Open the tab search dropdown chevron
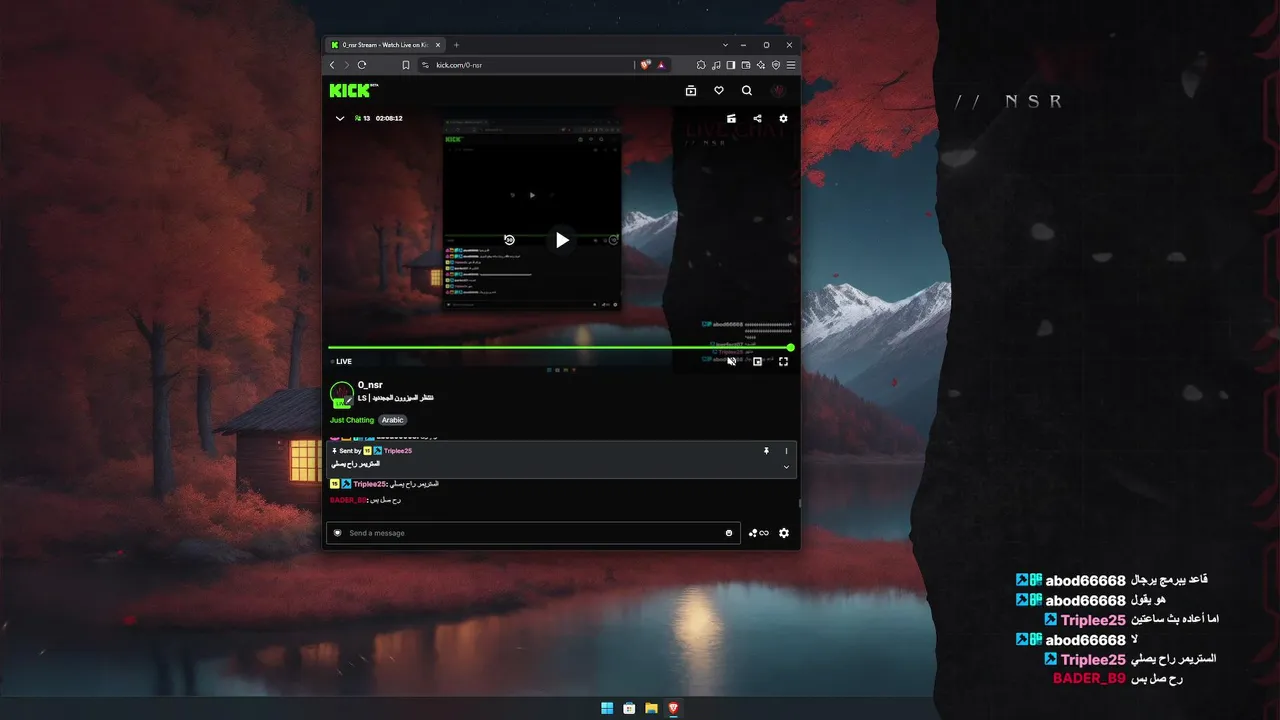This screenshot has width=1280, height=720. point(725,45)
